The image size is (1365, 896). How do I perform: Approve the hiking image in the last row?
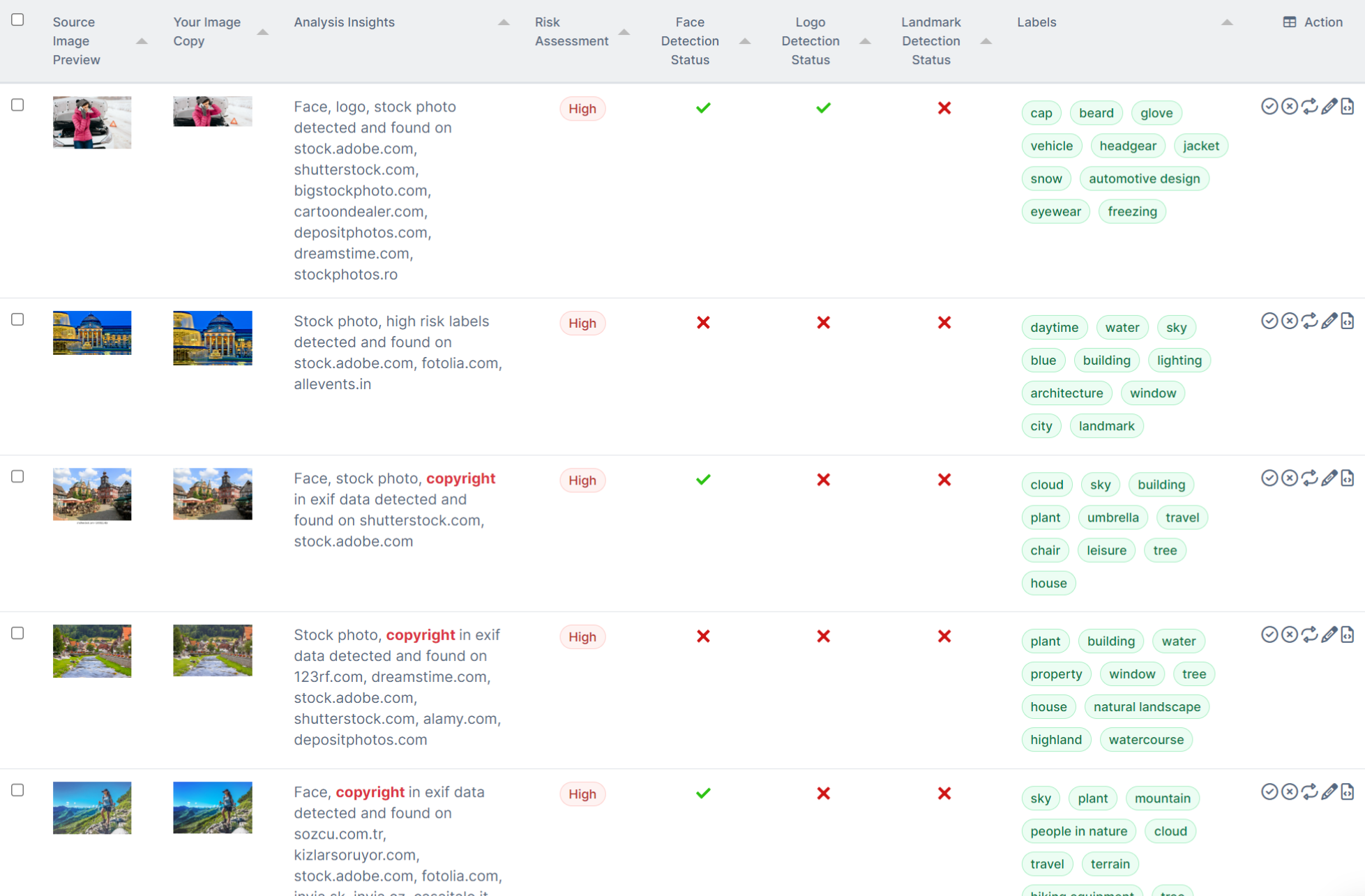[1269, 792]
